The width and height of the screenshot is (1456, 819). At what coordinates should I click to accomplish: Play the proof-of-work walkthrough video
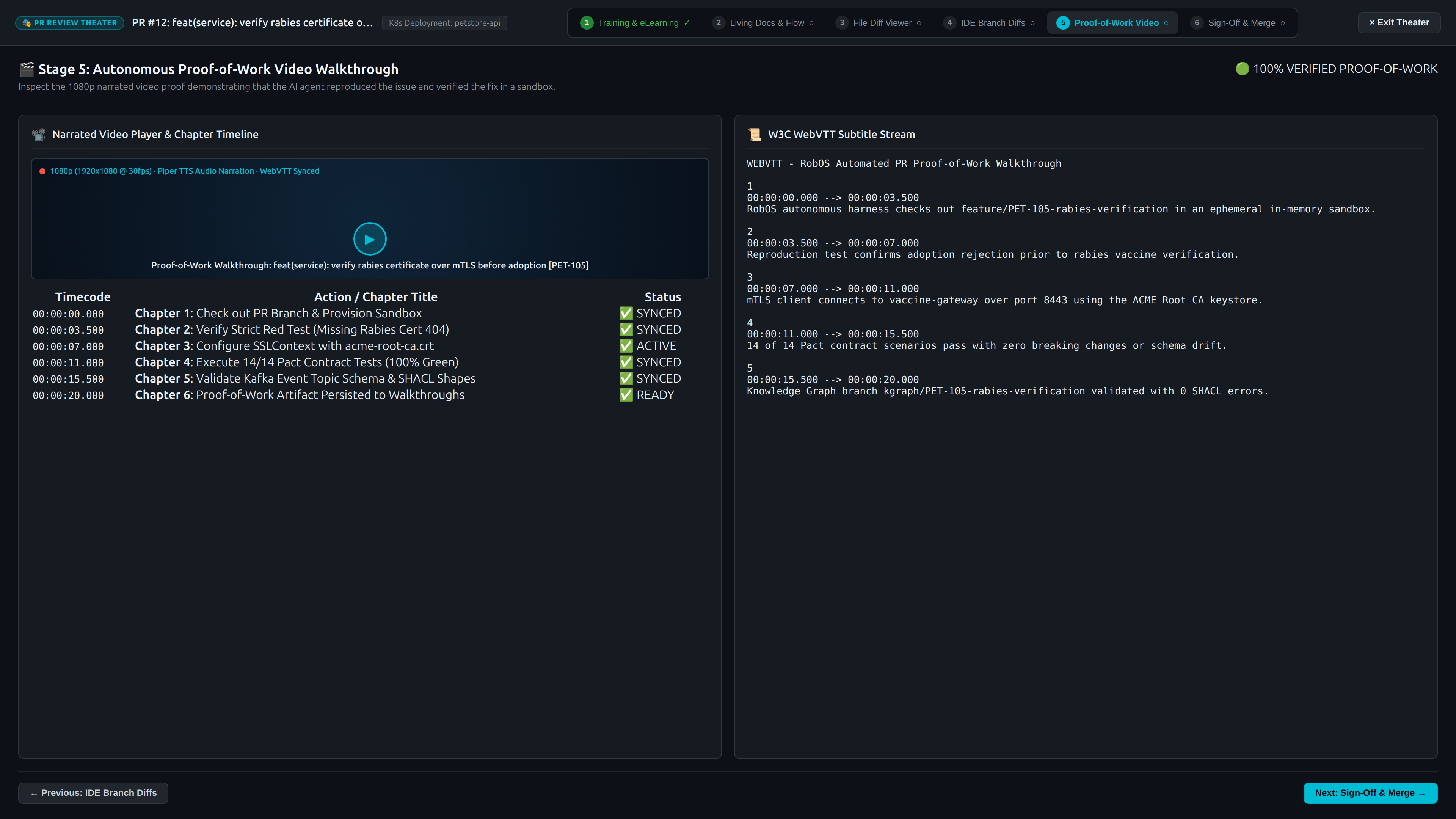pyautogui.click(x=370, y=239)
